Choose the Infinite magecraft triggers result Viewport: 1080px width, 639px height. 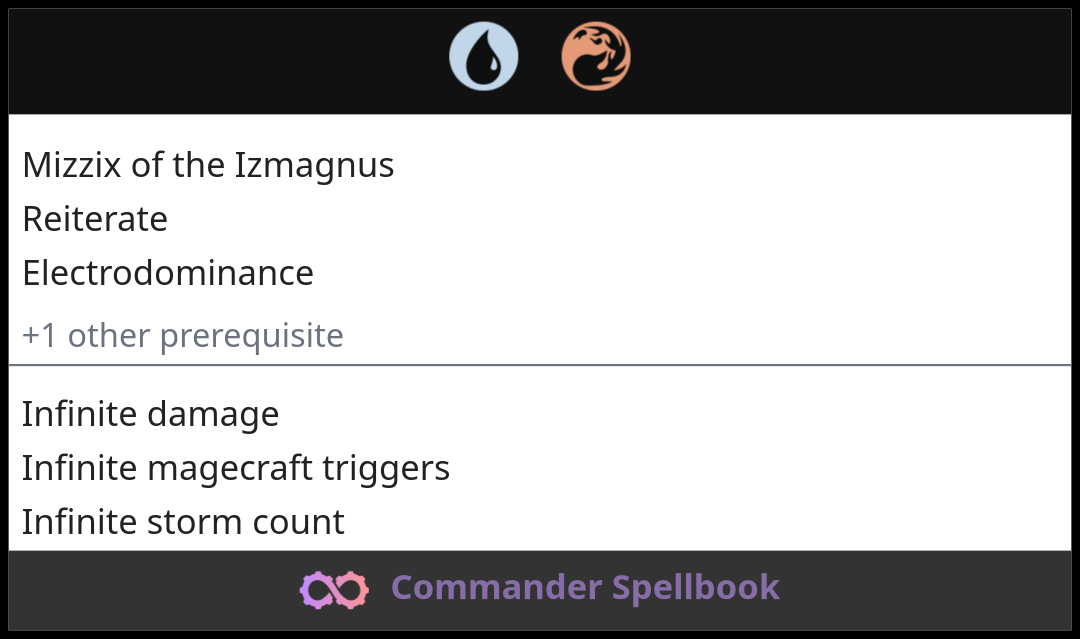click(x=236, y=468)
